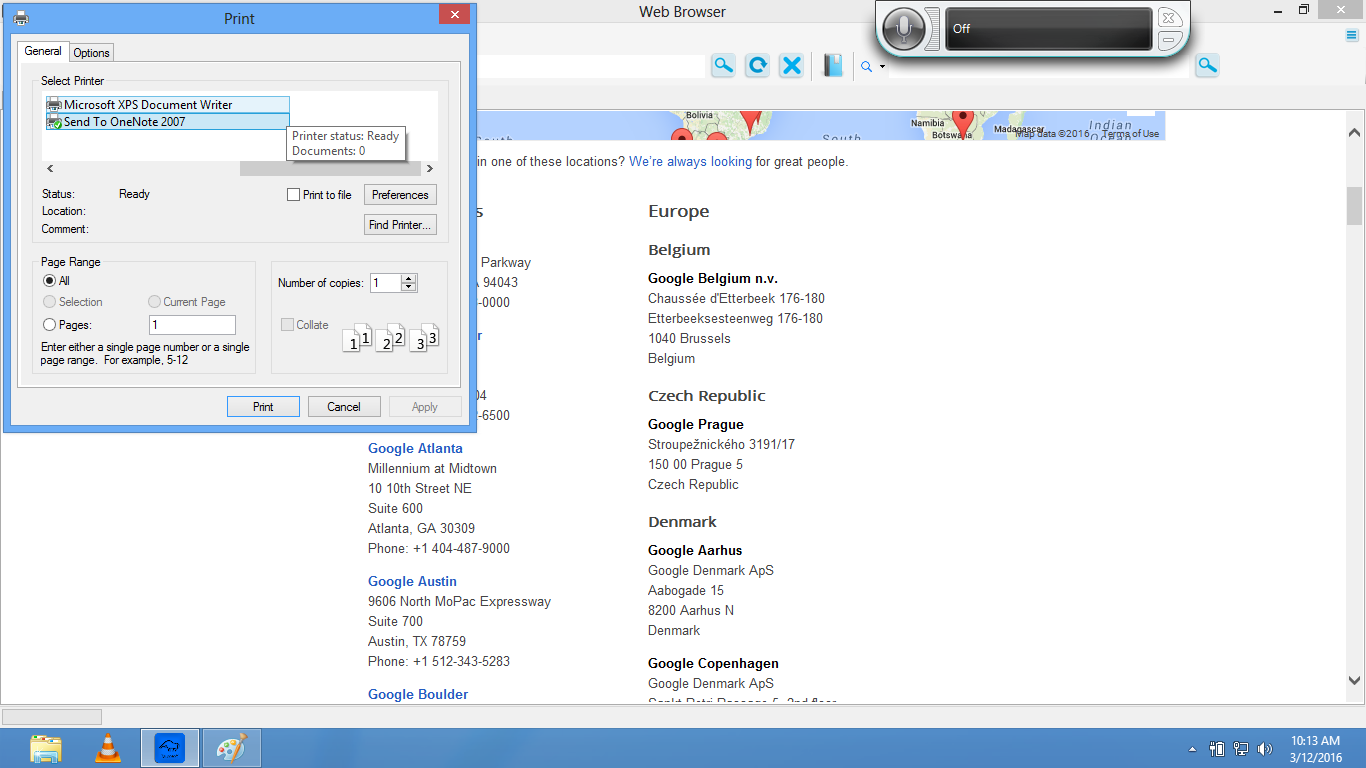Click the printer list horizontal scrollbar
1366x768 pixels.
(x=330, y=169)
